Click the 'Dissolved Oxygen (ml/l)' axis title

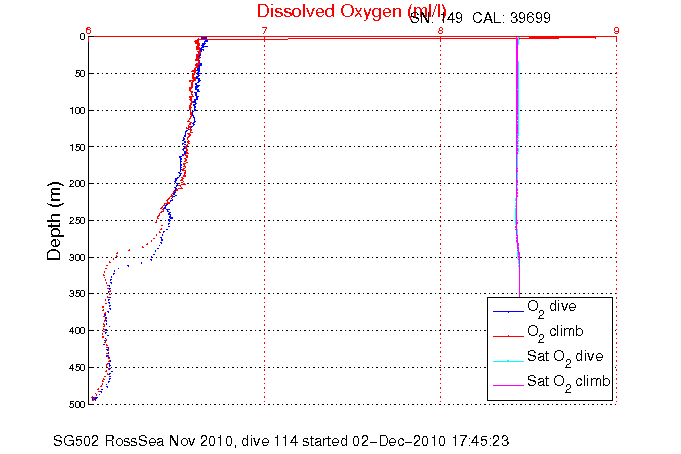point(351,12)
